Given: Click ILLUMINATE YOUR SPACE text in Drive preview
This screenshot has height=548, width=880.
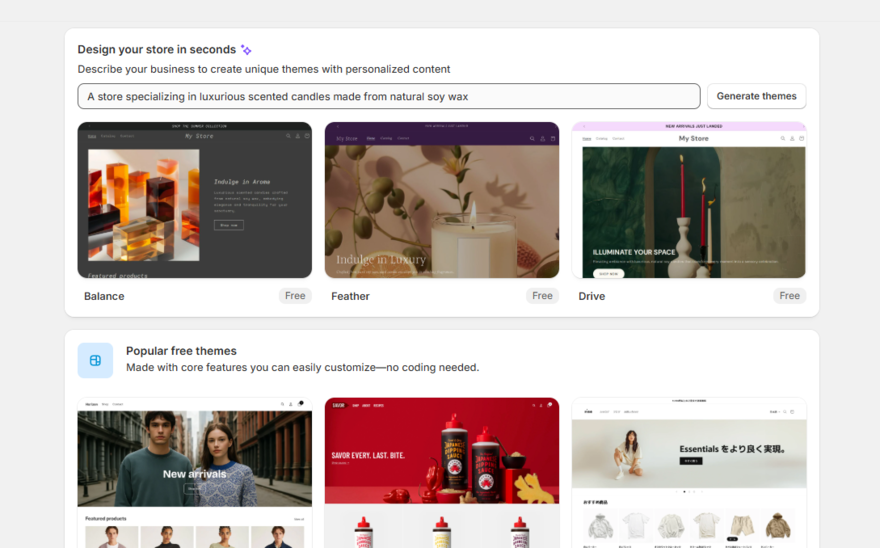Looking at the screenshot, I should [x=634, y=252].
